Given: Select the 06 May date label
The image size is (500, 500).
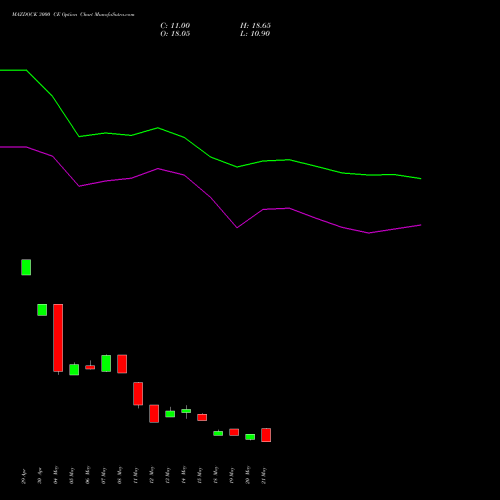Looking at the screenshot, I should point(88,475).
